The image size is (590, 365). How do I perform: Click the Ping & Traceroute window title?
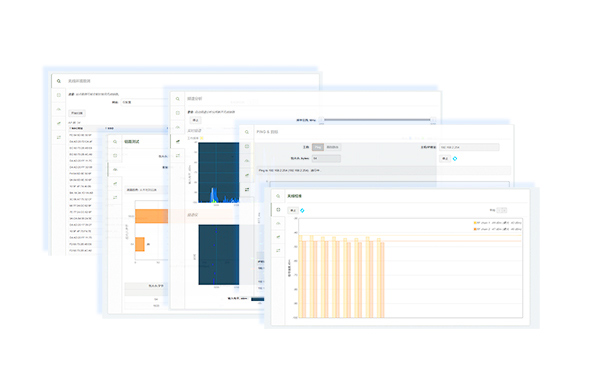(x=267, y=132)
